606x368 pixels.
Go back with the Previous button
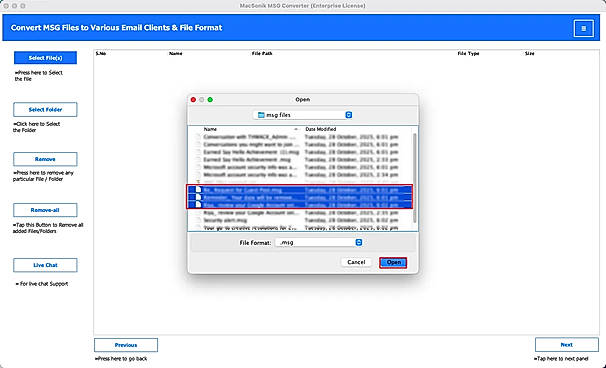click(126, 345)
